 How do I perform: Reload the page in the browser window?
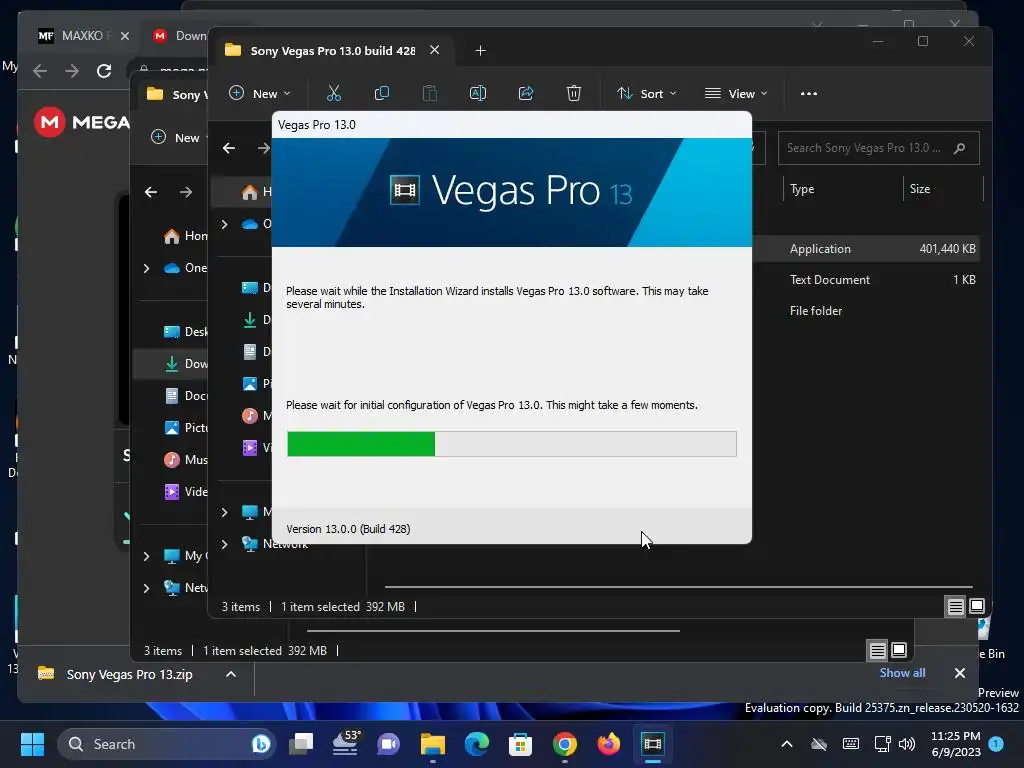pos(104,71)
